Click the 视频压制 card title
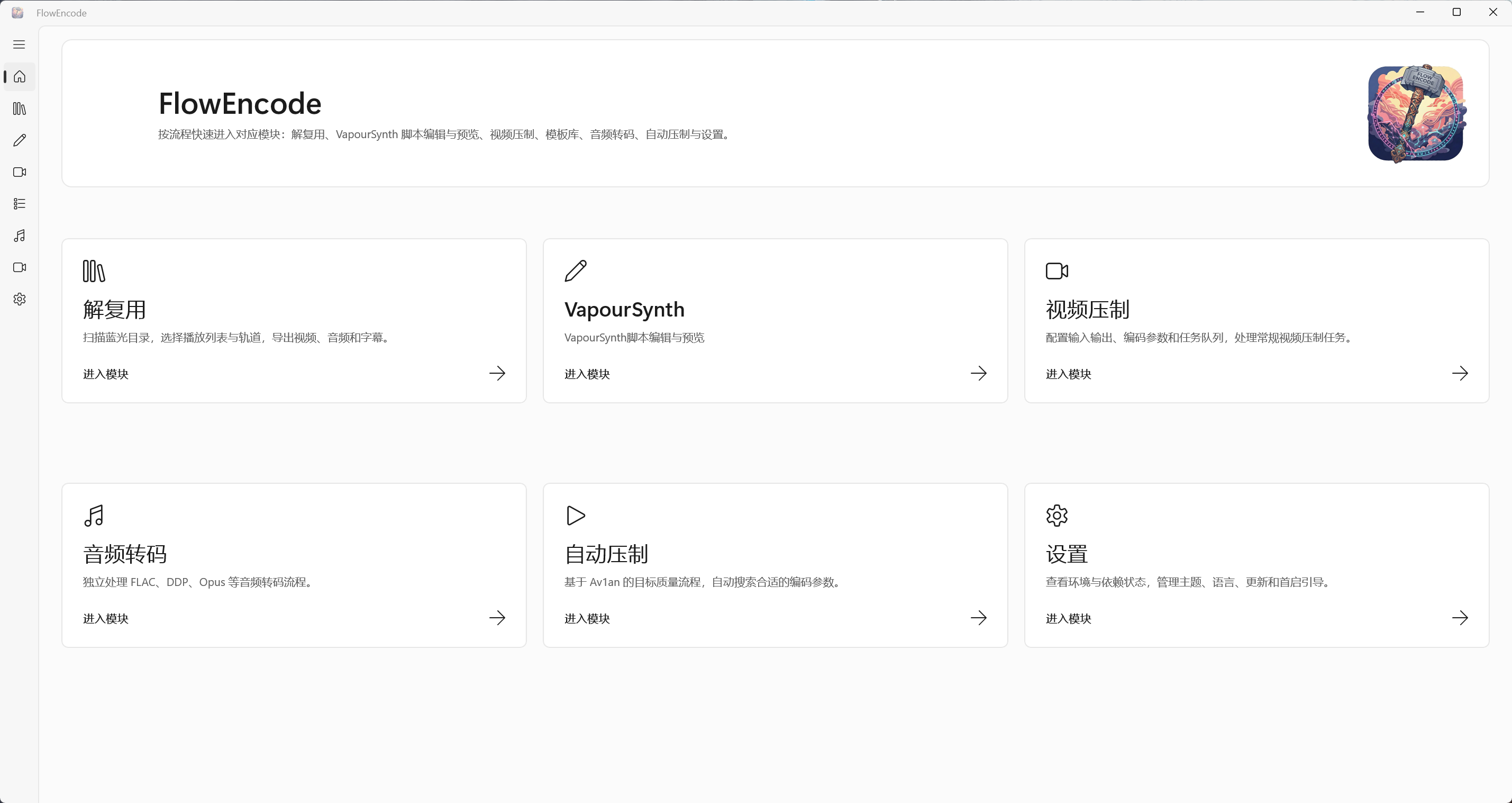This screenshot has height=803, width=1512. tap(1088, 310)
